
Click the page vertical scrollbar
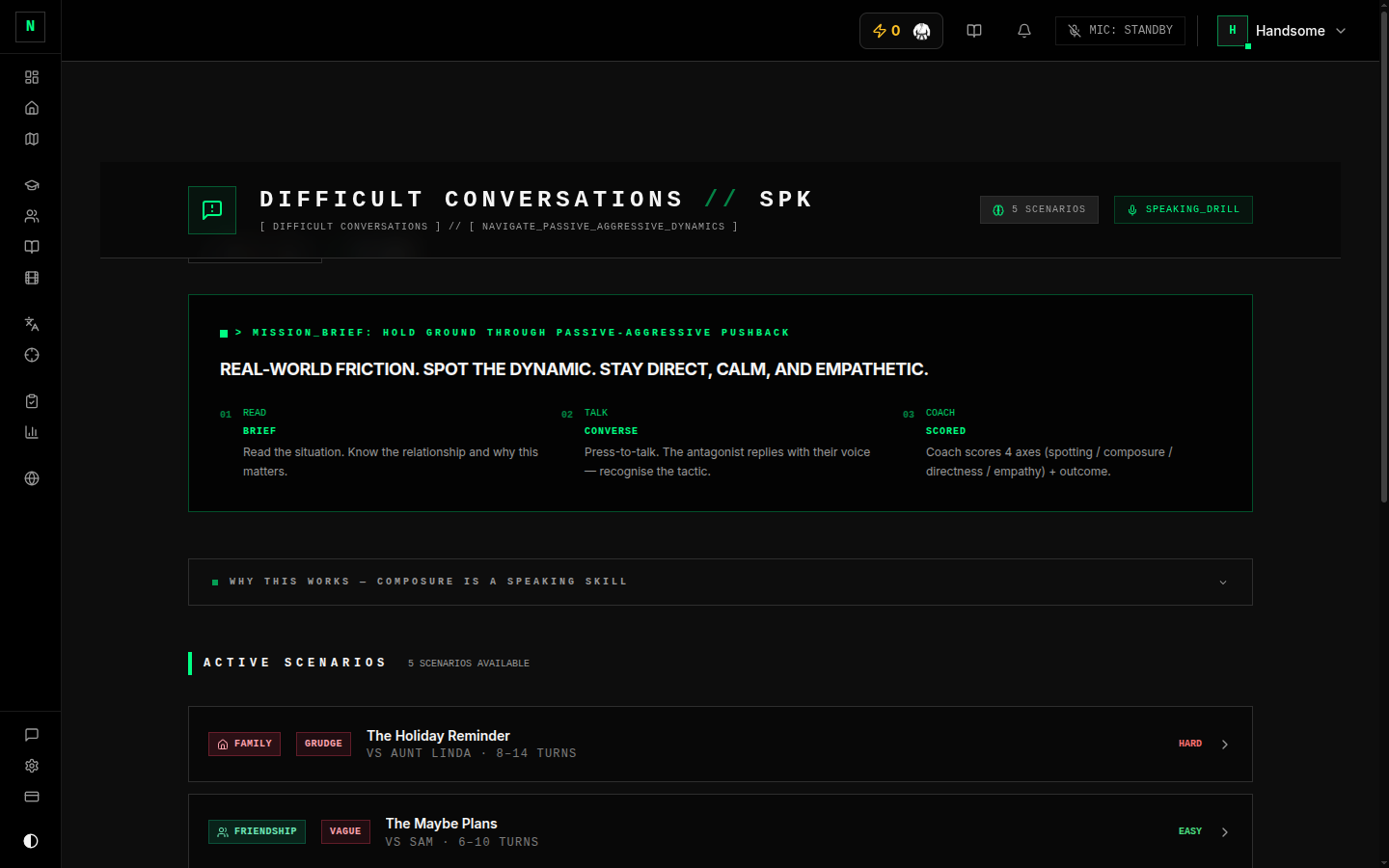coord(1383,256)
